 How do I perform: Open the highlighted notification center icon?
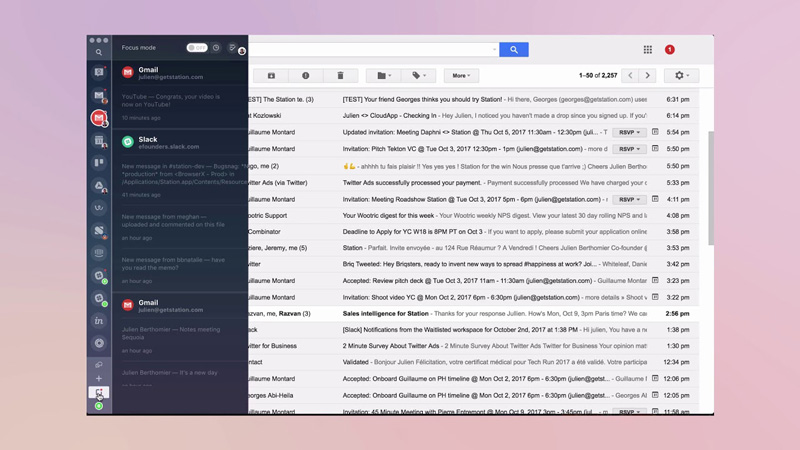tap(99, 393)
